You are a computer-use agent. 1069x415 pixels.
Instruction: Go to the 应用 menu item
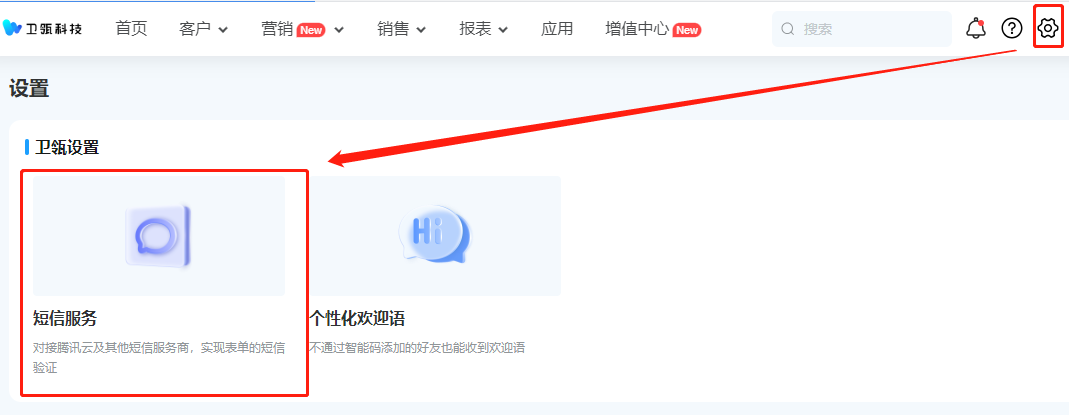click(x=557, y=29)
